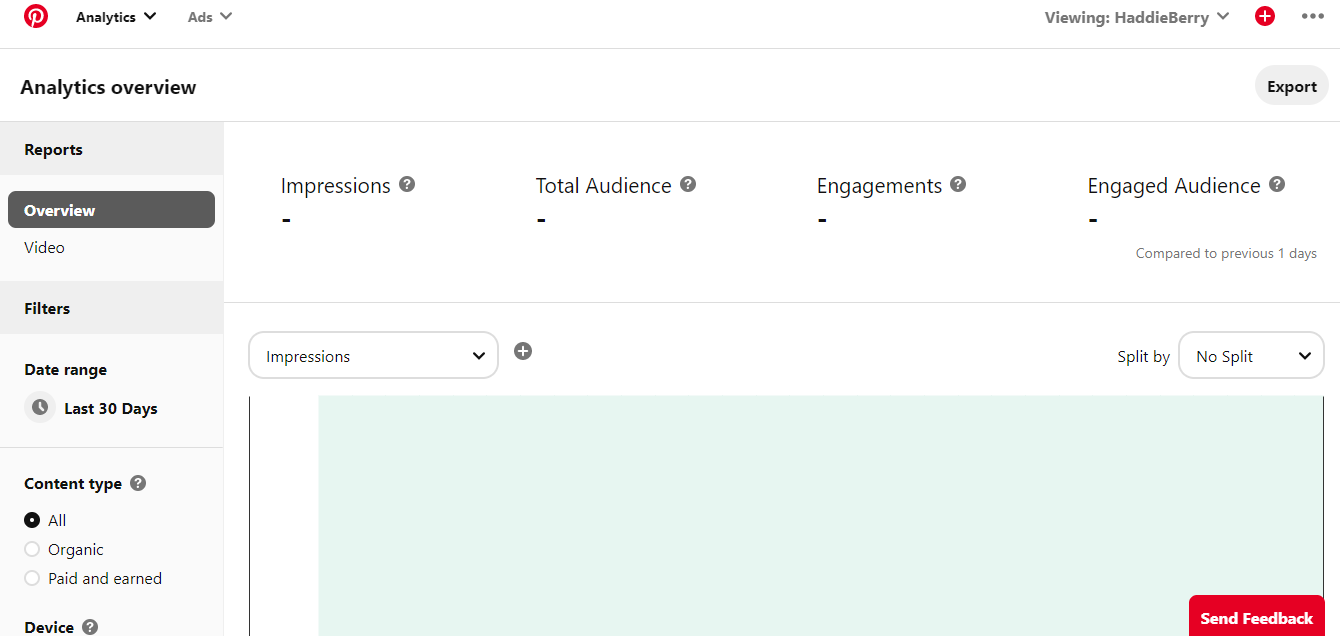Select the All content type radio
Viewport: 1340px width, 636px height.
(x=32, y=520)
